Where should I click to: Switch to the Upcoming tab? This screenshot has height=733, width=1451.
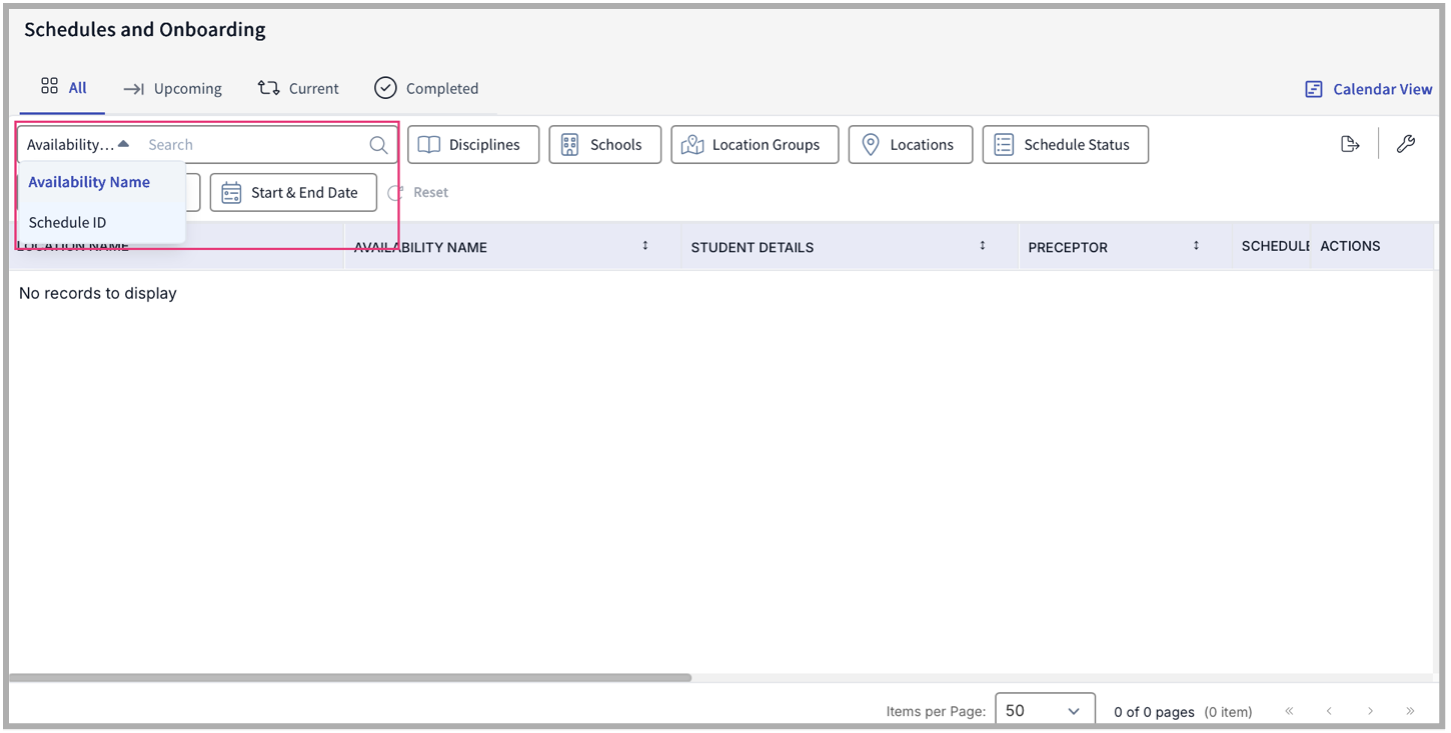click(173, 89)
